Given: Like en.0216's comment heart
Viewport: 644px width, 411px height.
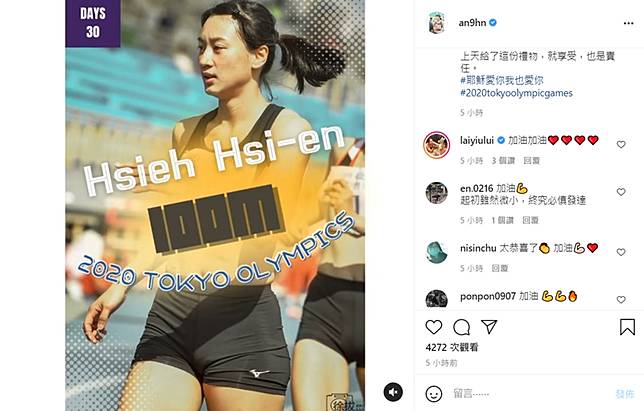Looking at the screenshot, I should pyautogui.click(x=621, y=192).
